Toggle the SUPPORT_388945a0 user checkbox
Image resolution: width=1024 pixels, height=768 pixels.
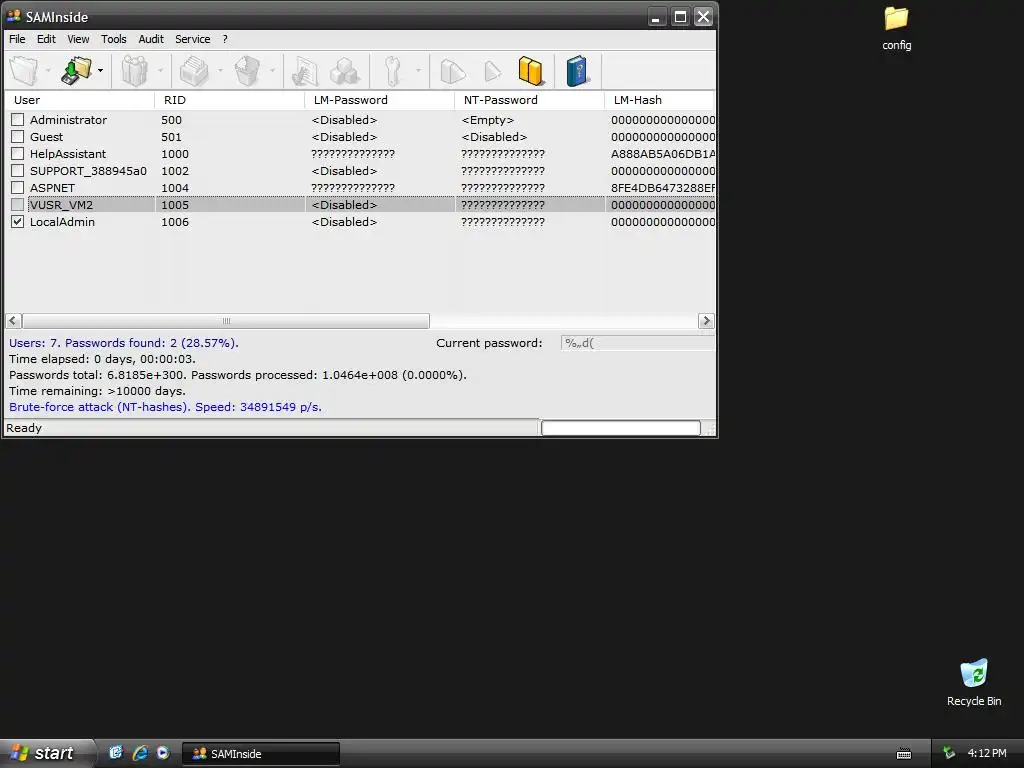(18, 170)
